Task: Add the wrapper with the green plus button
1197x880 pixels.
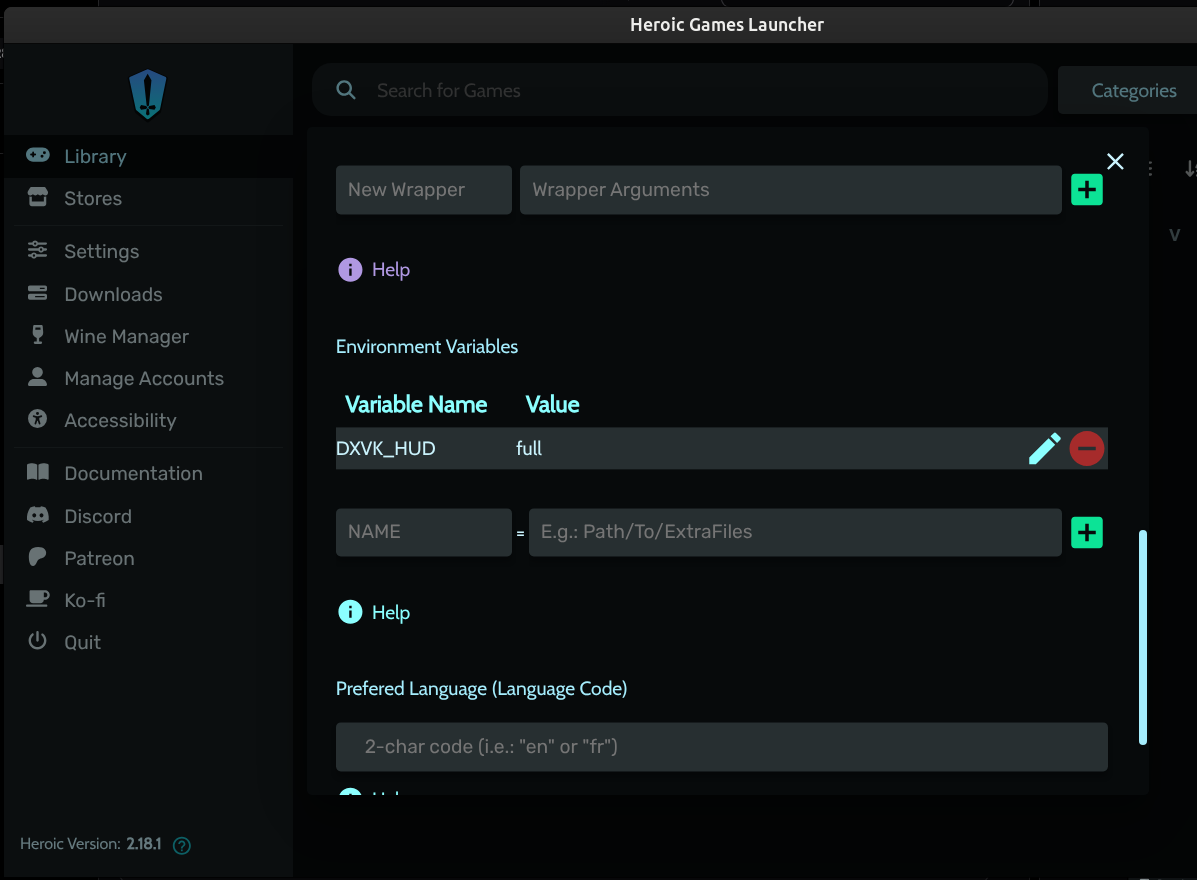Action: (1087, 190)
